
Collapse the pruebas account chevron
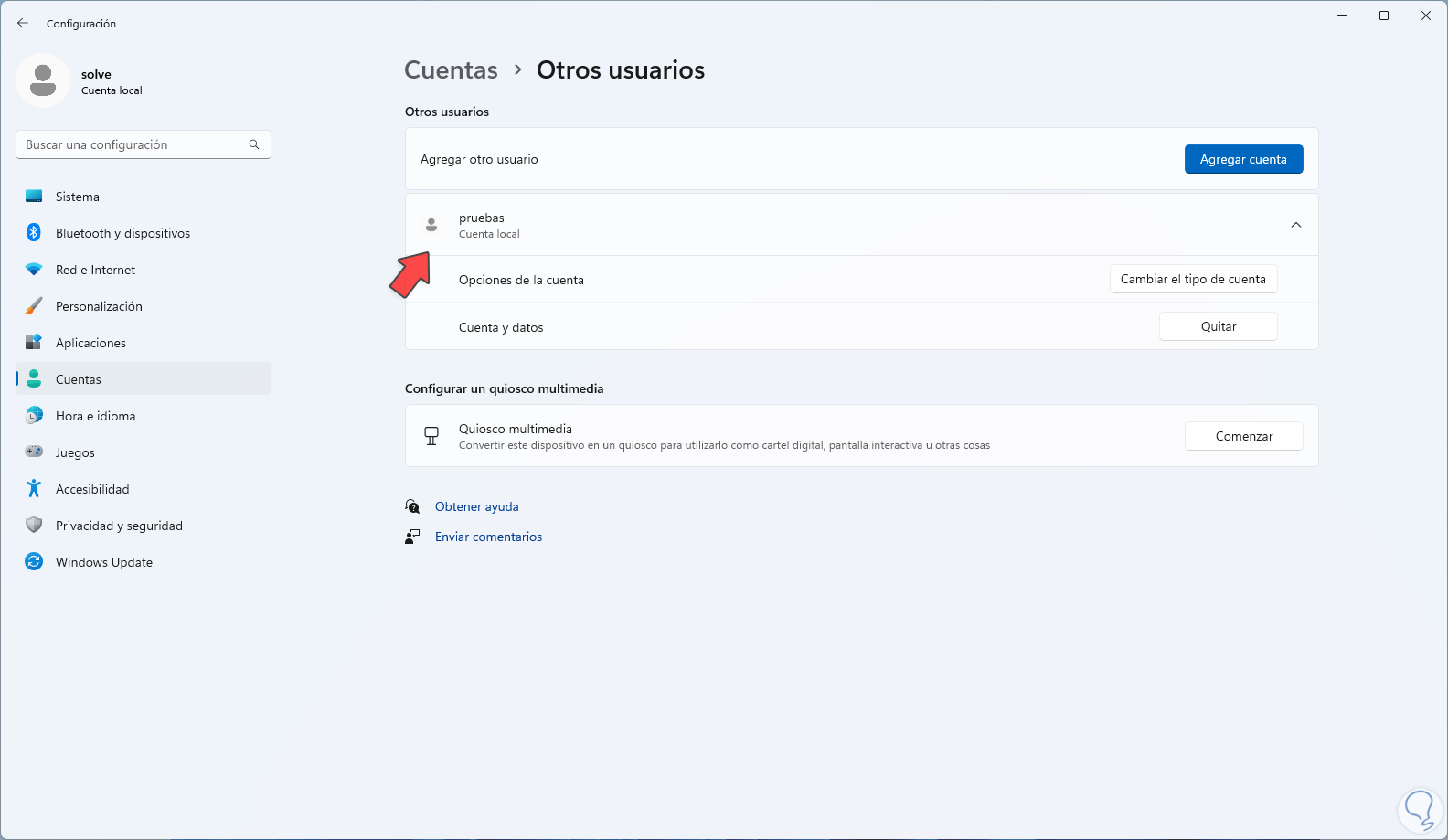pyautogui.click(x=1295, y=225)
